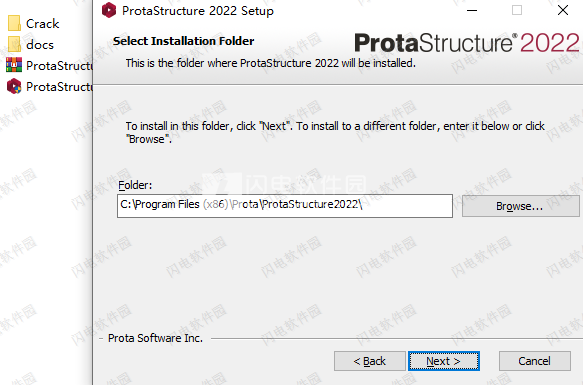Click the disabled maximize button
The width and height of the screenshot is (583, 385).
pyautogui.click(x=517, y=10)
